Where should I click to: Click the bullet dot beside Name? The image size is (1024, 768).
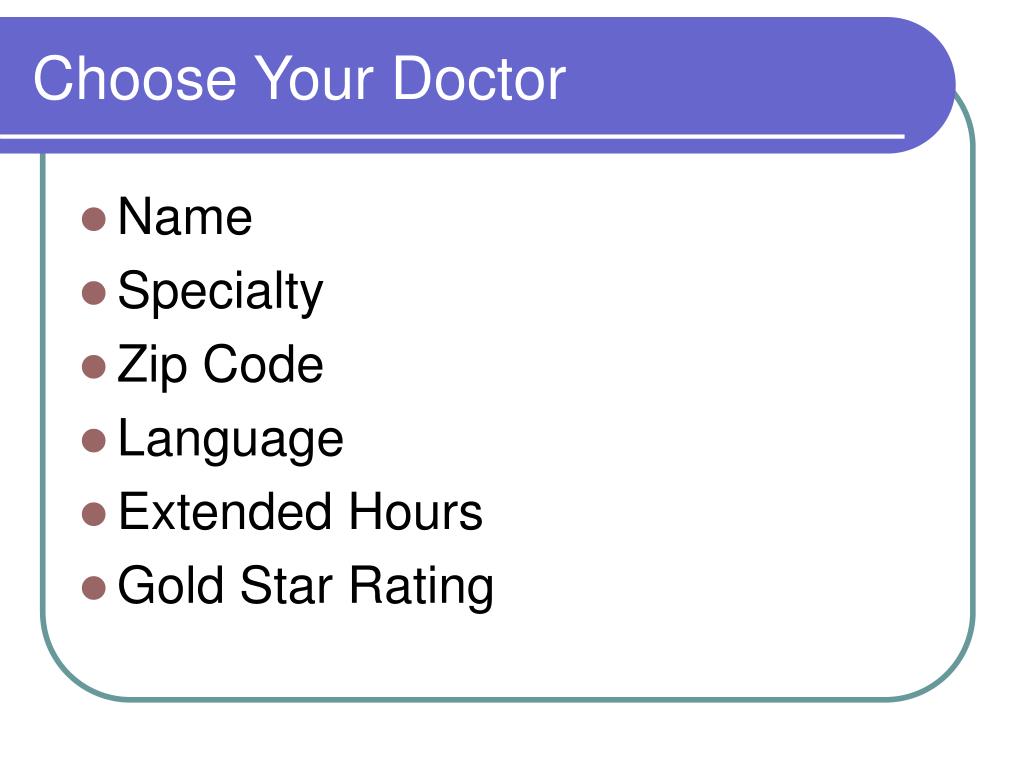[94, 219]
